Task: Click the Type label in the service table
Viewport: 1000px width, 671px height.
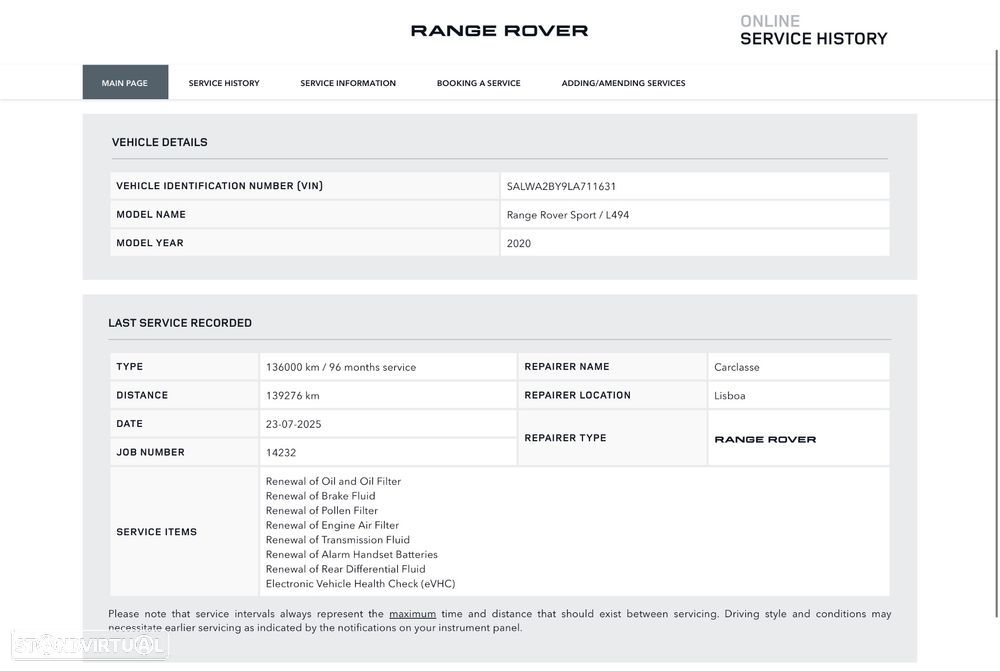Action: pyautogui.click(x=129, y=367)
